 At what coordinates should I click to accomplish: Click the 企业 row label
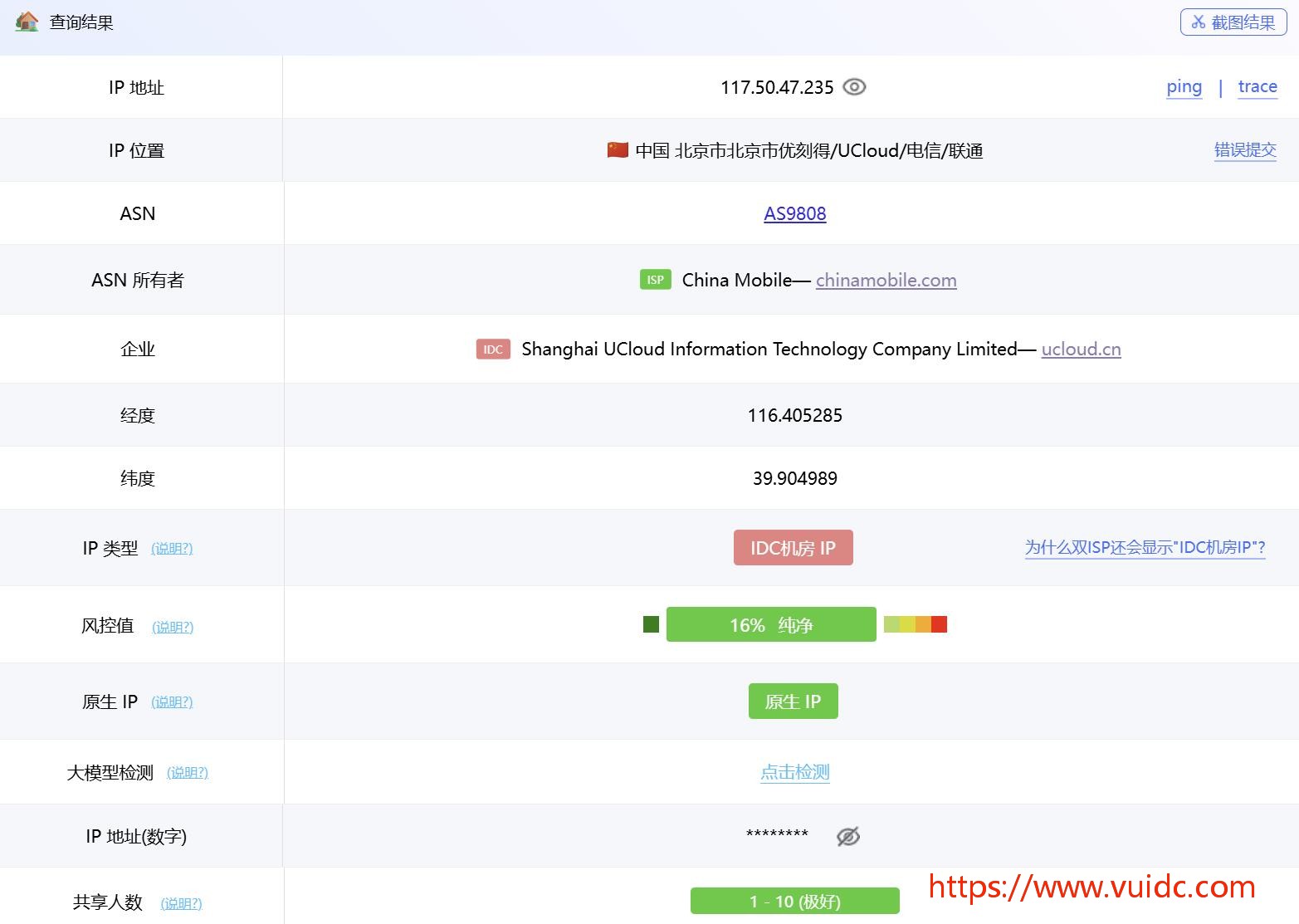click(x=138, y=349)
